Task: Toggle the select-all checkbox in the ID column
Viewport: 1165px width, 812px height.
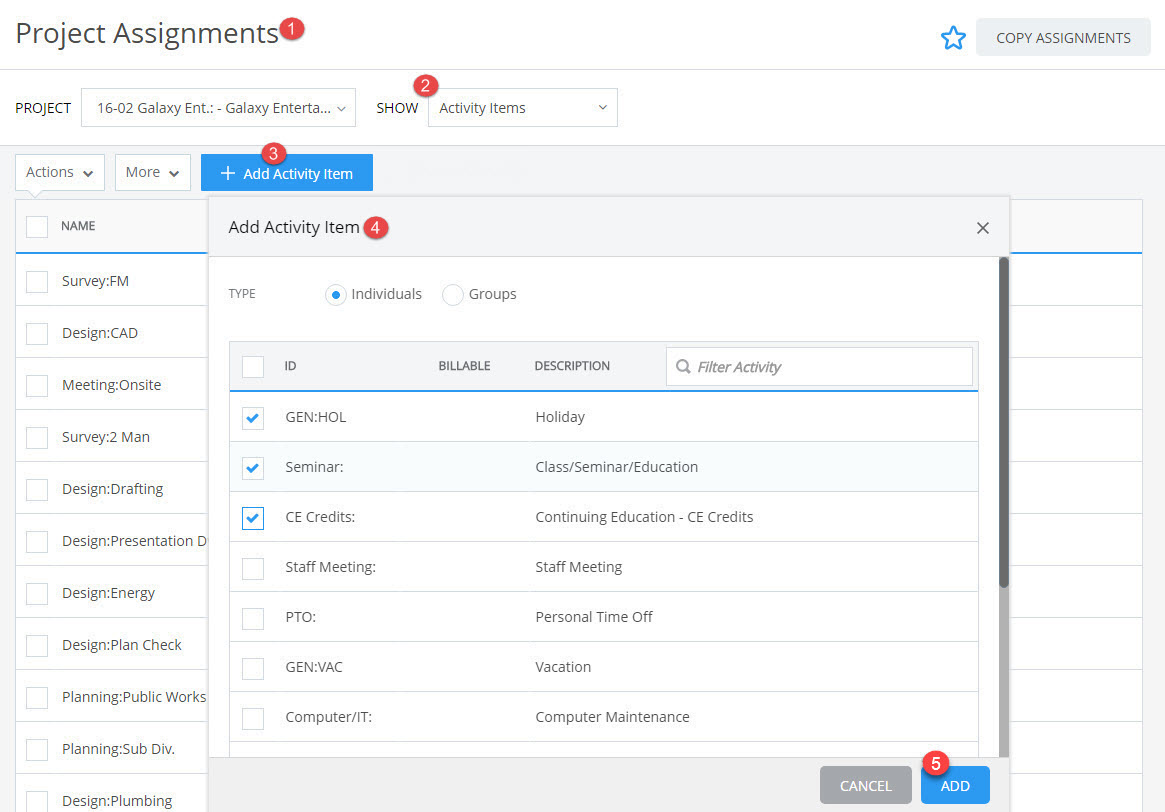Action: 253,366
